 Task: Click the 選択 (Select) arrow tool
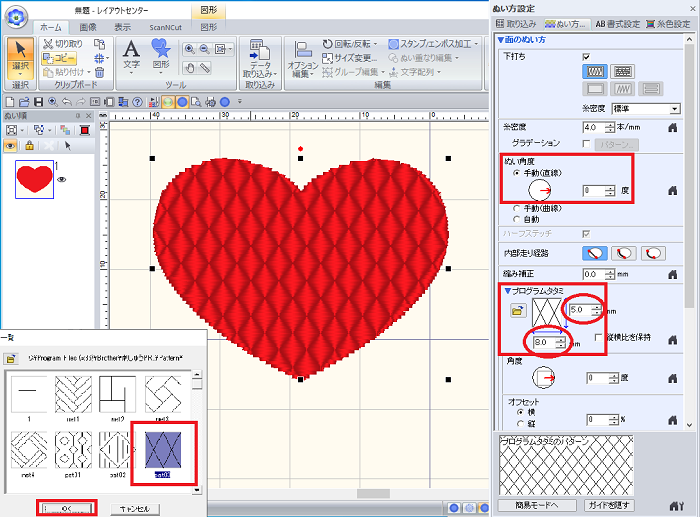[20, 54]
